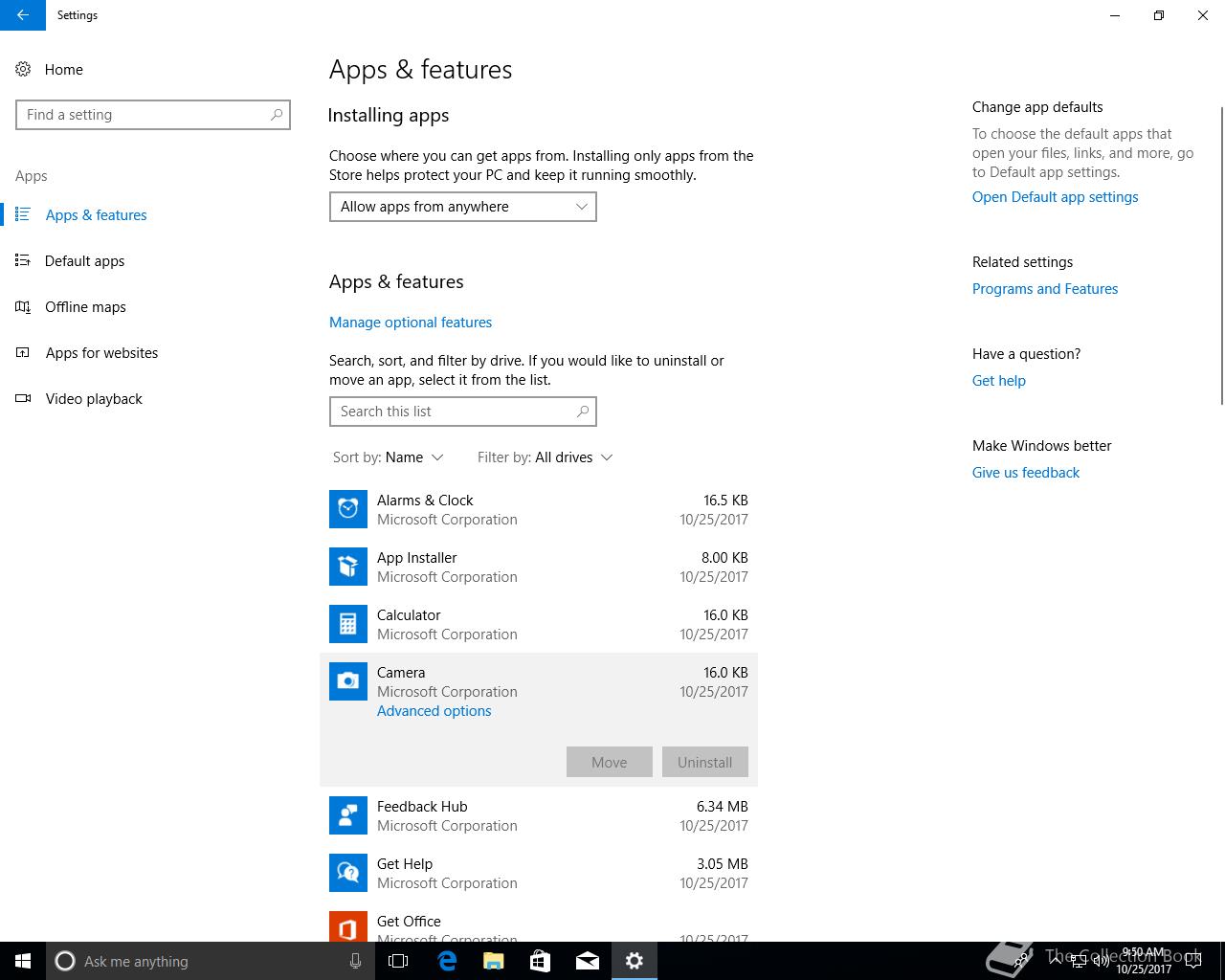This screenshot has width=1225, height=980.
Task: Select the App Installer name
Action: pyautogui.click(x=417, y=558)
